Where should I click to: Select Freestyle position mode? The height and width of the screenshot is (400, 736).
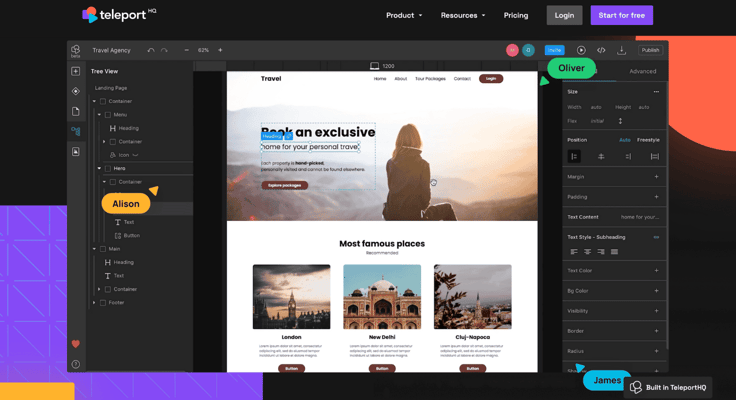(648, 140)
